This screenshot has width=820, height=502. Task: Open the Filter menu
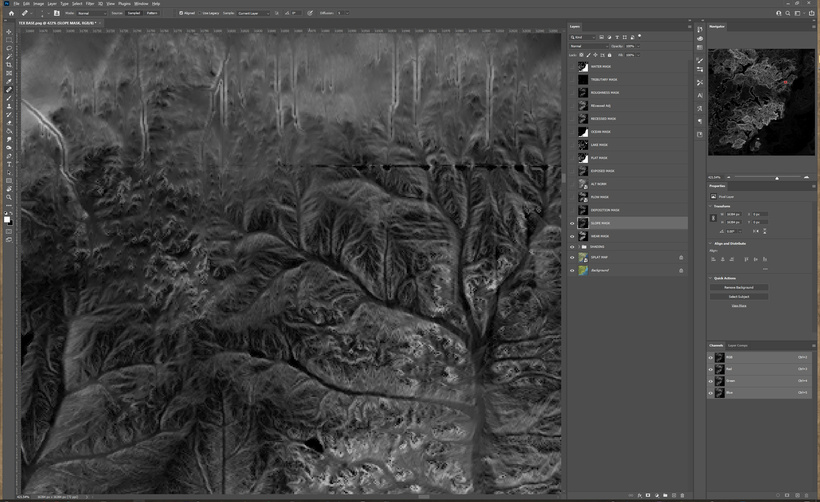tap(91, 4)
